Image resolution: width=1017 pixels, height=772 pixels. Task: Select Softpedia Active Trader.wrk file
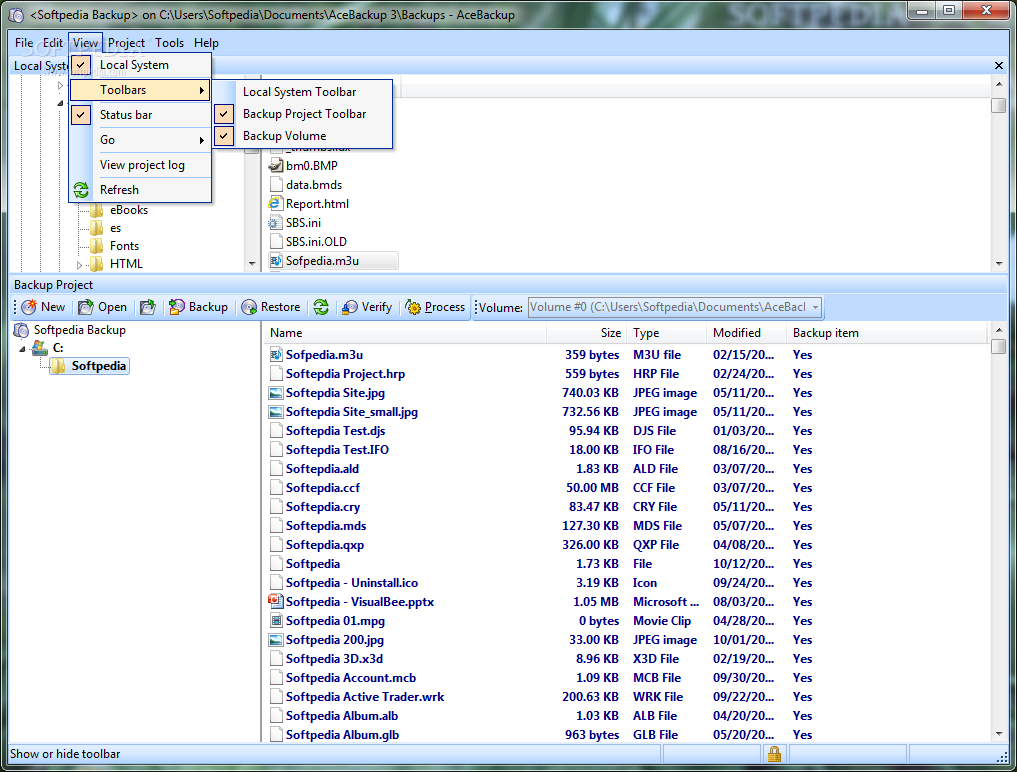[365, 697]
